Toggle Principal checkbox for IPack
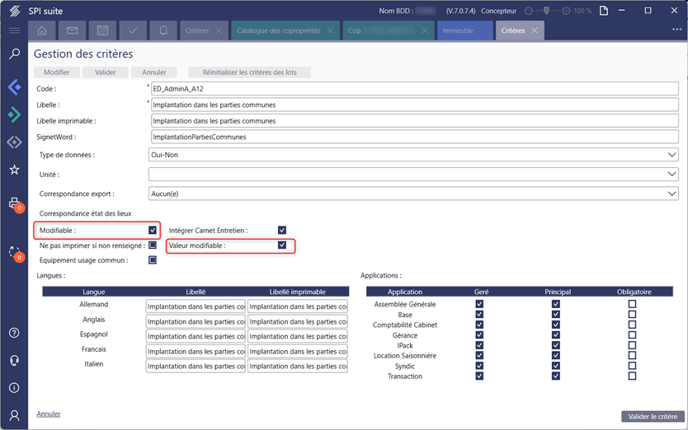 point(555,345)
